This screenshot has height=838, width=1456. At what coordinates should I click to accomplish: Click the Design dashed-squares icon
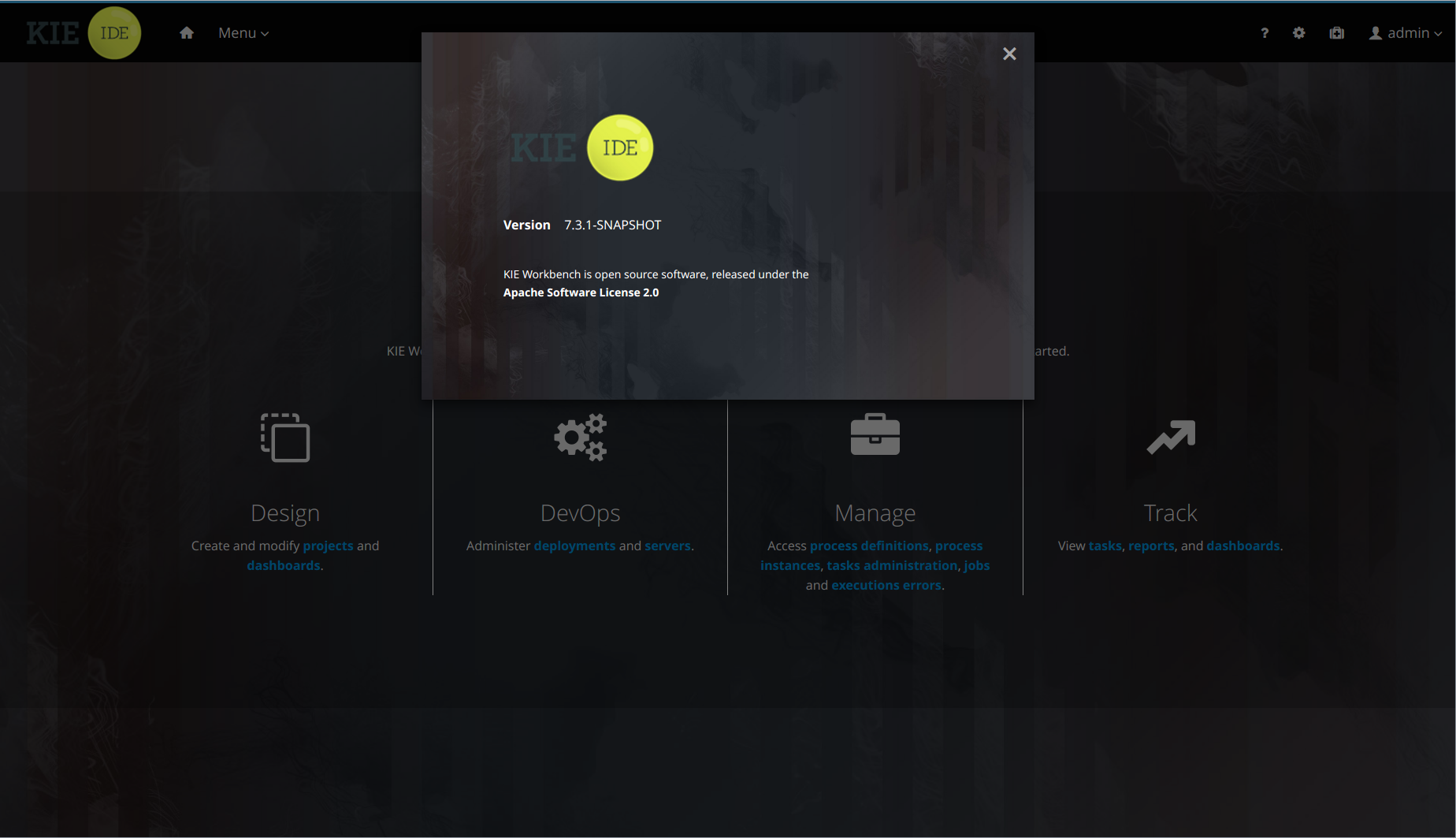[x=285, y=438]
